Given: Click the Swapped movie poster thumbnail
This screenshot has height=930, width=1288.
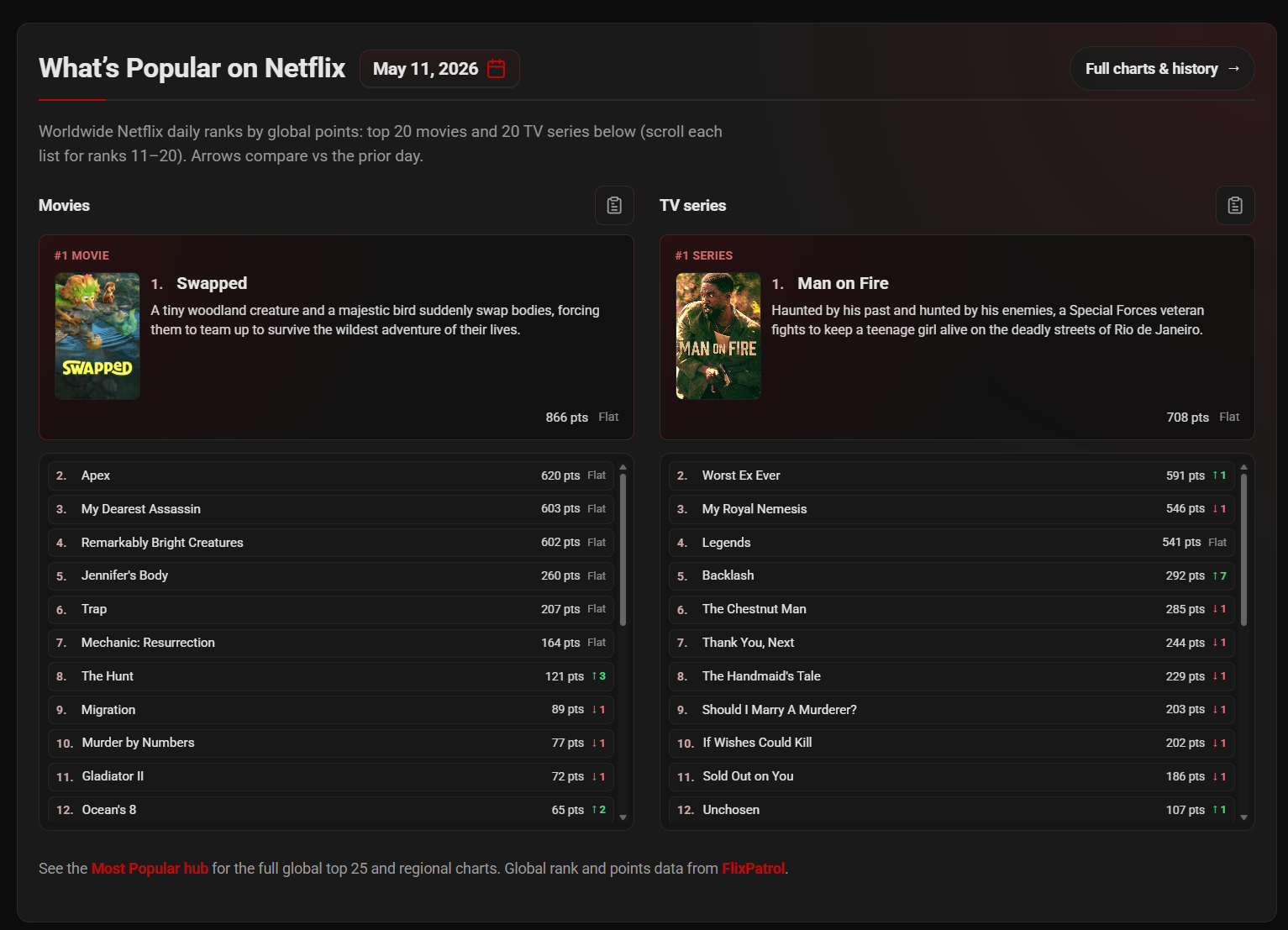Looking at the screenshot, I should coord(97,336).
